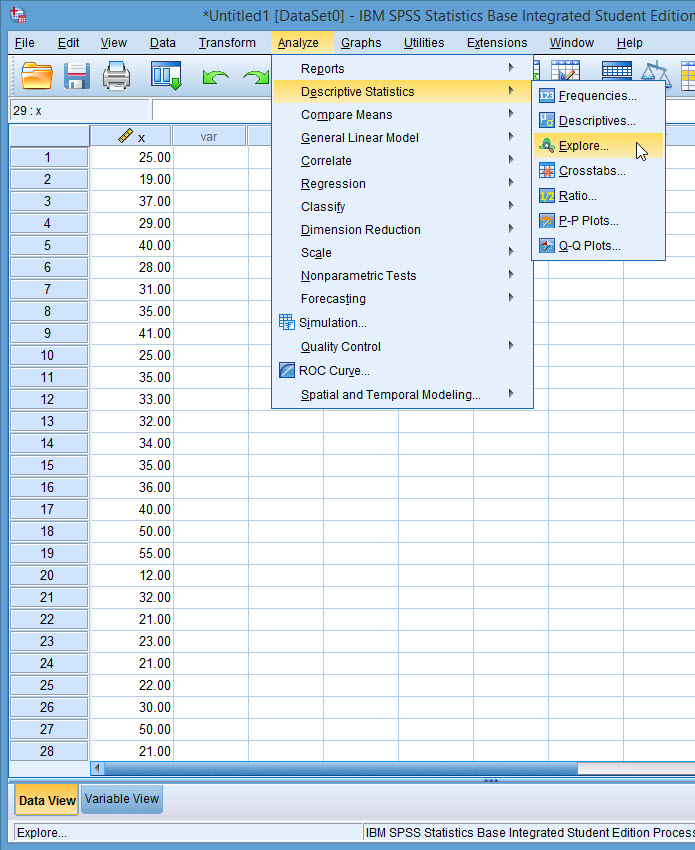Click the ROC Curve icon

pyautogui.click(x=286, y=370)
